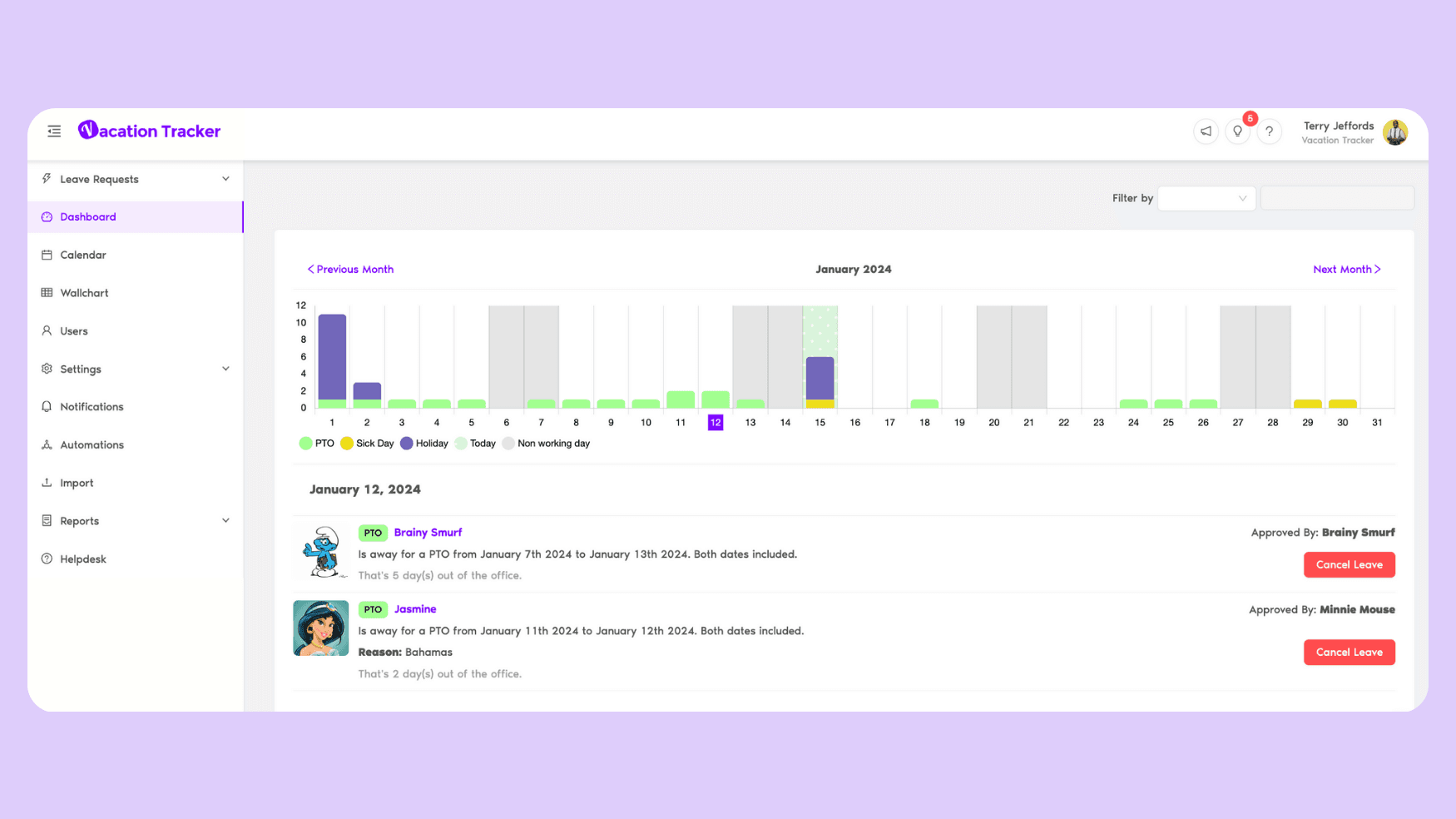Expand the Reports submenu chevron
1456x819 pixels.
click(x=225, y=521)
